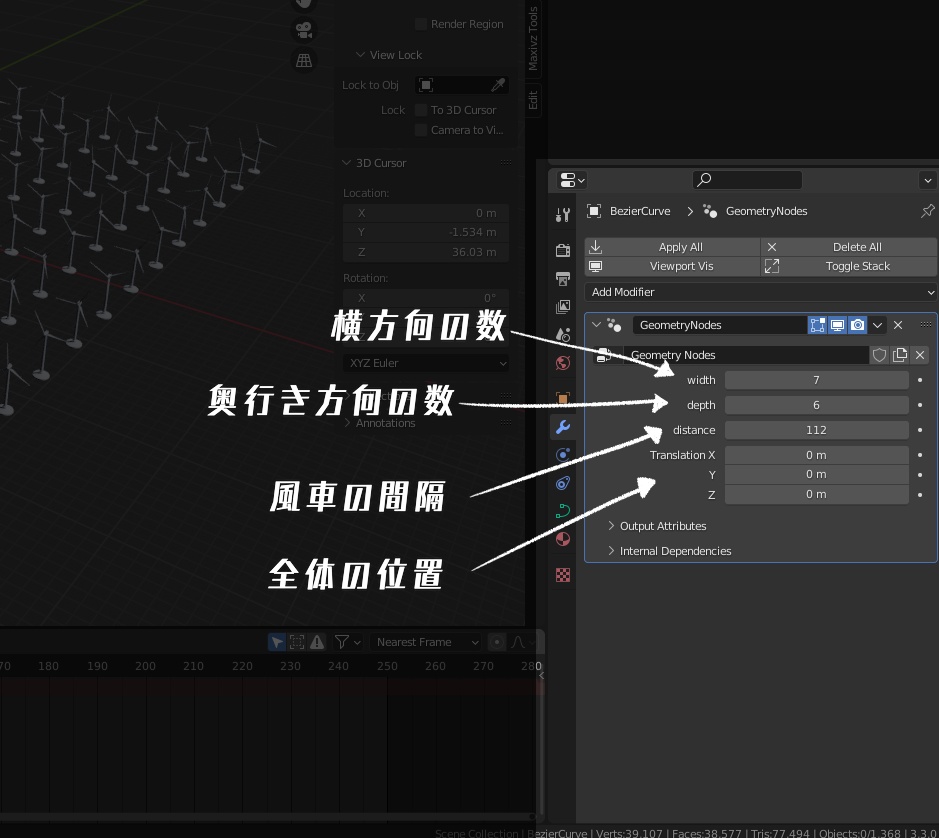Open Texture Properties checker icon

[563, 573]
